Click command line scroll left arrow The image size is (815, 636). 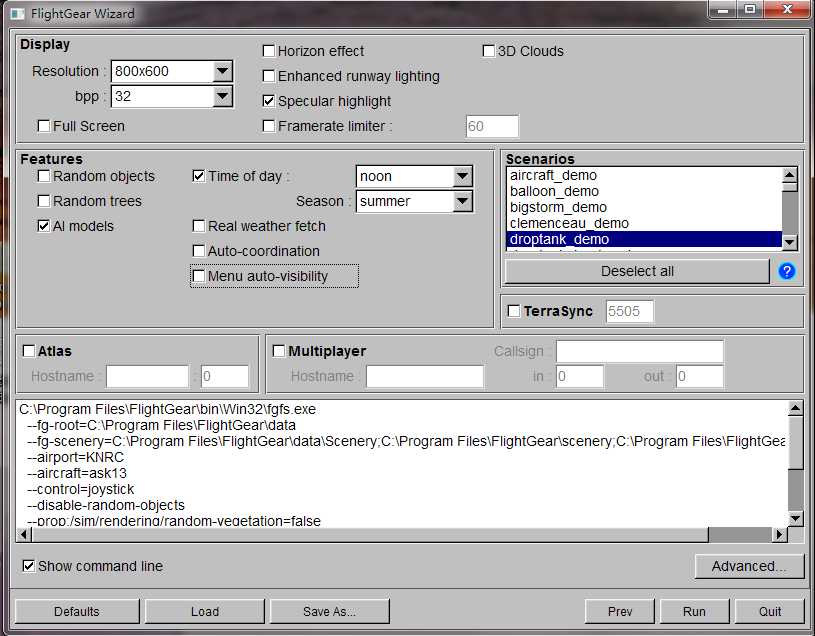[24, 534]
